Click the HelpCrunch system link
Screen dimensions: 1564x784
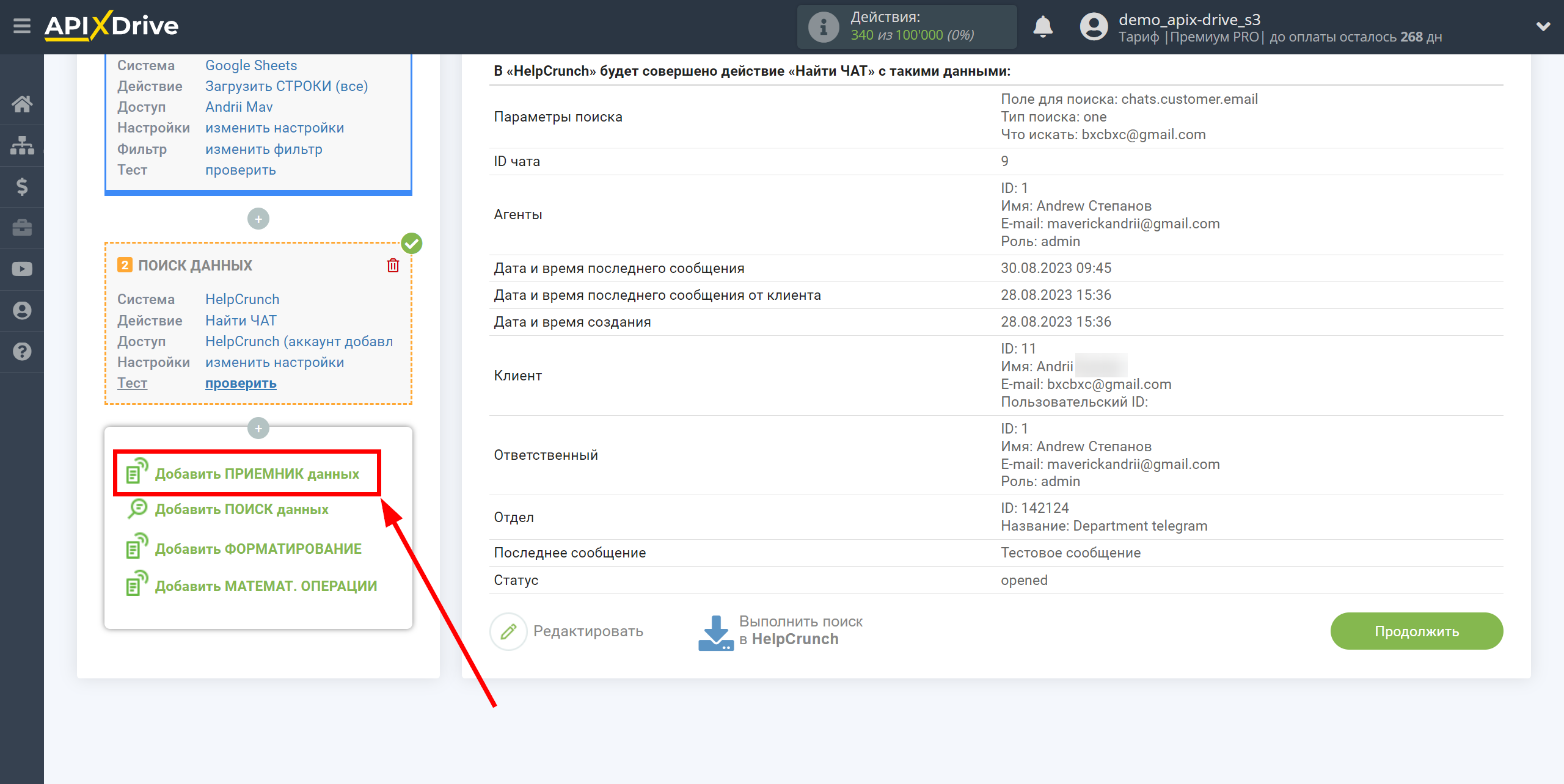coord(243,299)
